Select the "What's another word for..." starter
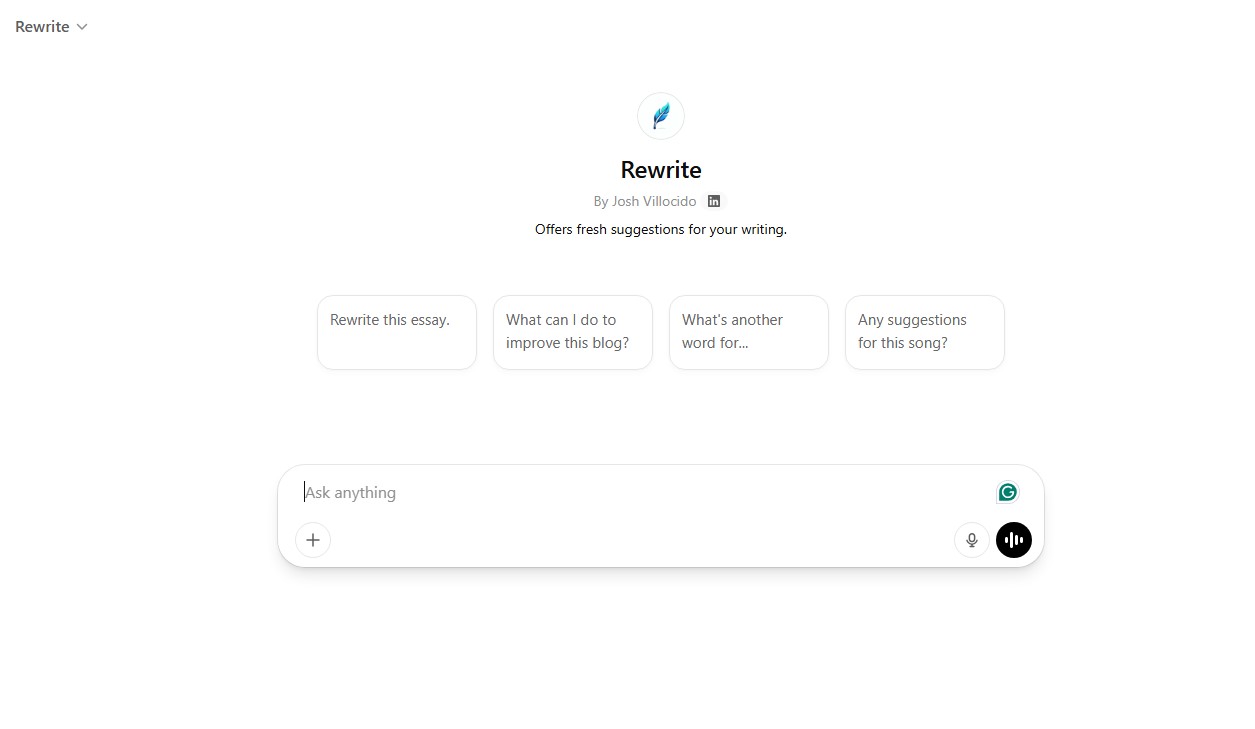 (749, 332)
